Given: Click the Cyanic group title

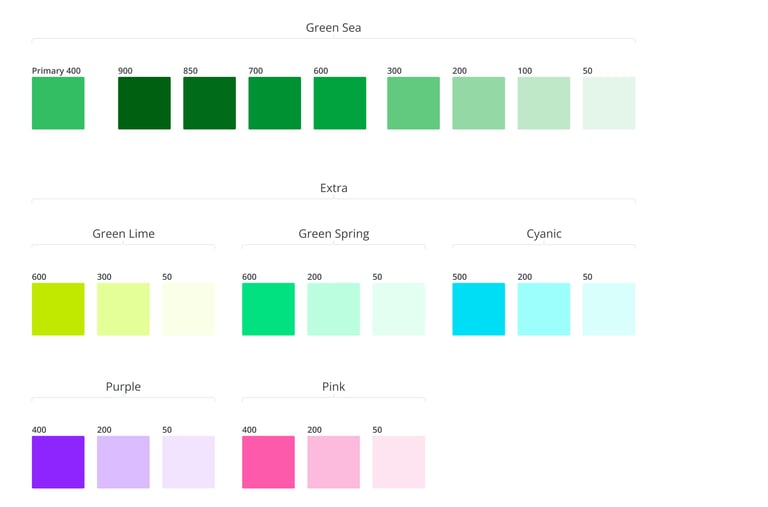Looking at the screenshot, I should tap(544, 234).
